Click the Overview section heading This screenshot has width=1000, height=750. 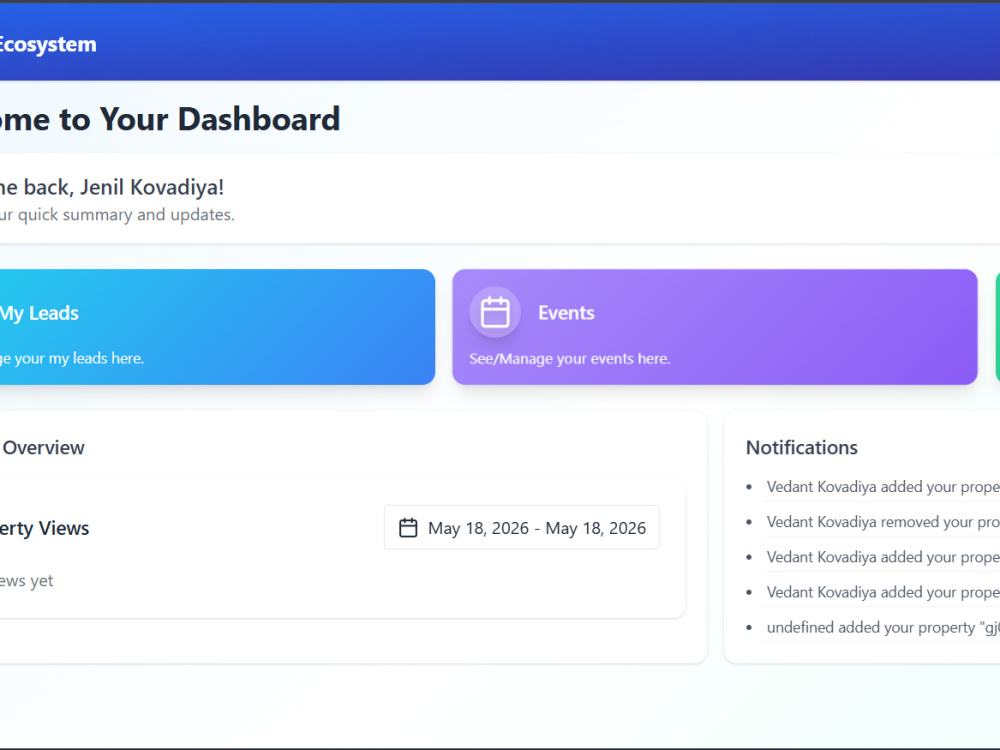click(43, 448)
